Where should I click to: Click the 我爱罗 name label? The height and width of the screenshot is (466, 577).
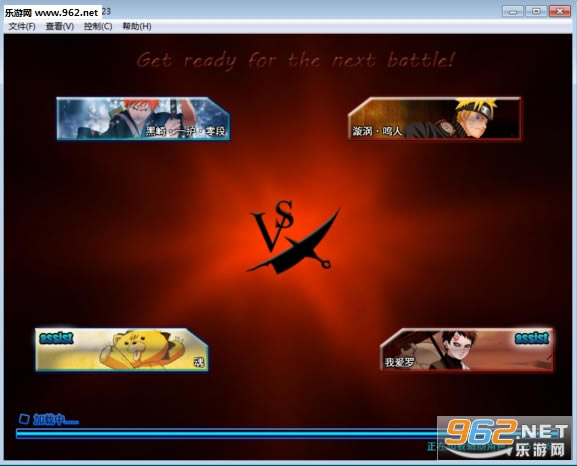point(399,362)
